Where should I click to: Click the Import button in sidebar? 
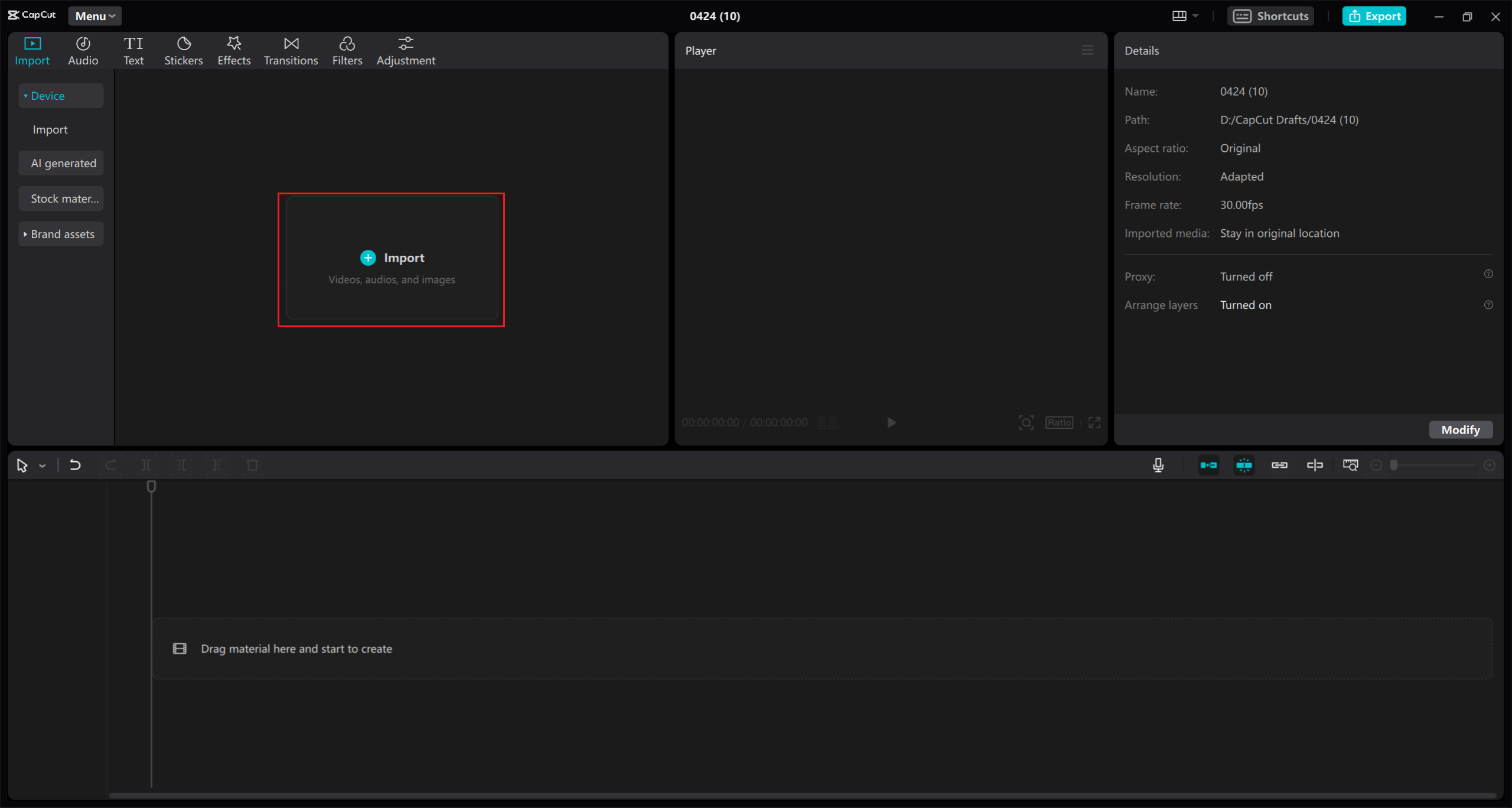pyautogui.click(x=50, y=129)
